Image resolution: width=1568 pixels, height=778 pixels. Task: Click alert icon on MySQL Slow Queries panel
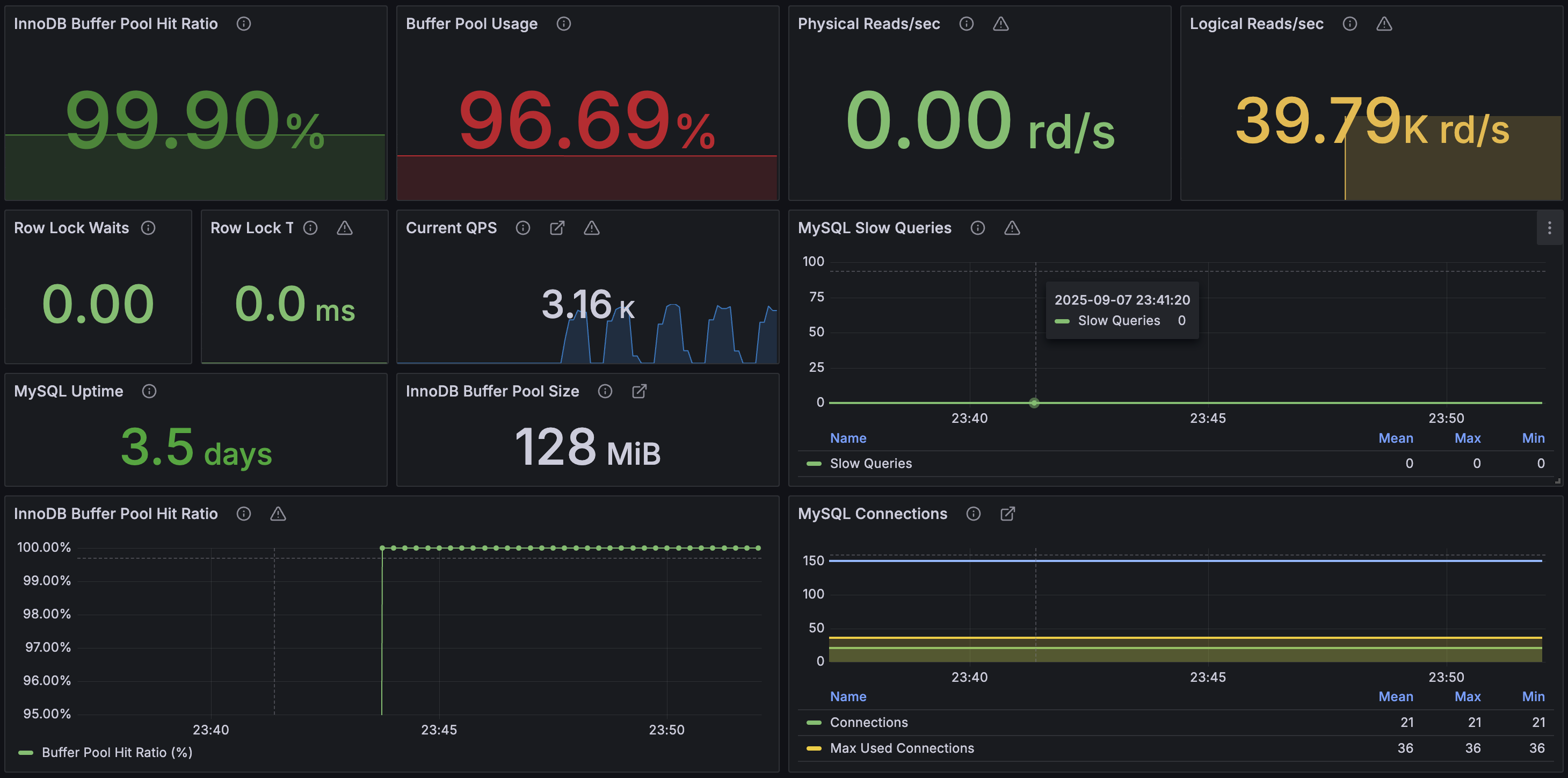click(1012, 228)
